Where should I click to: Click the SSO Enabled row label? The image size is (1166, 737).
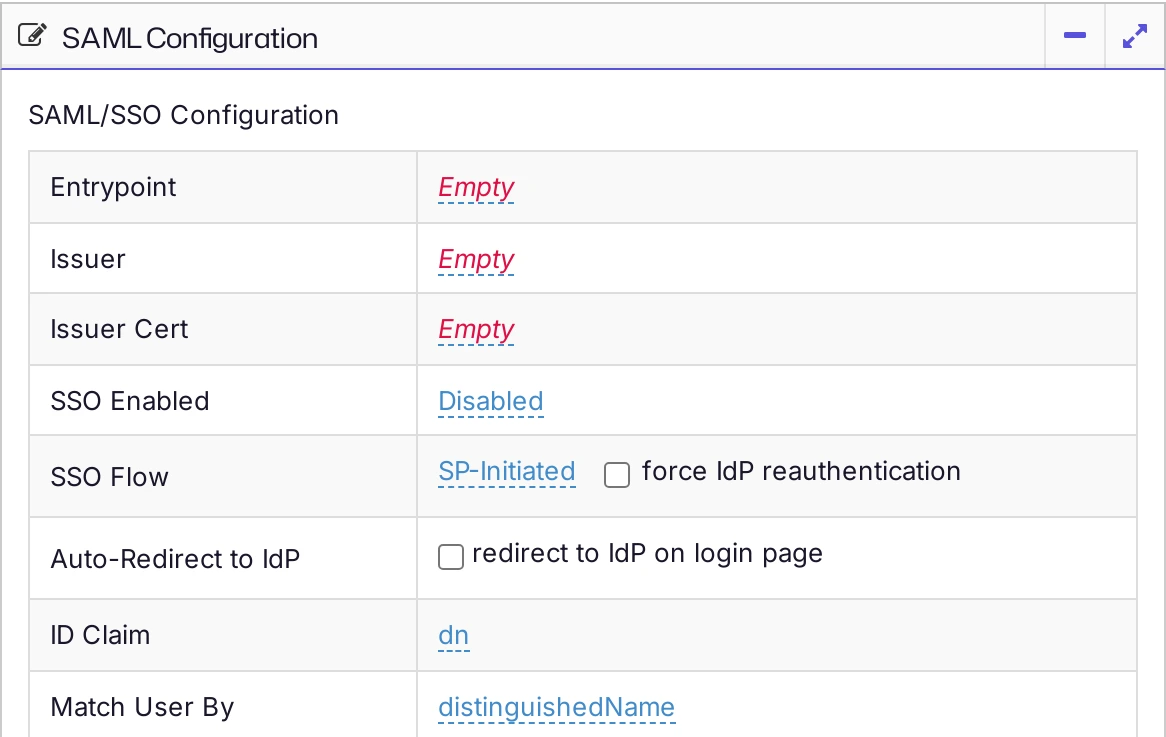tap(129, 402)
